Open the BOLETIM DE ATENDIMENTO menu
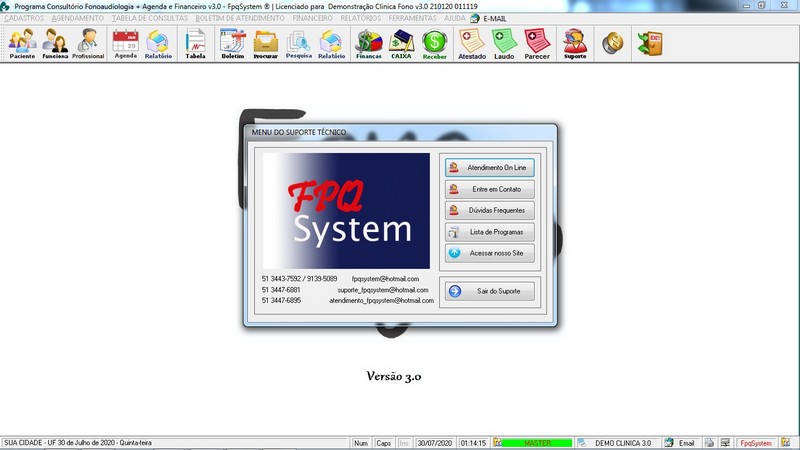Image resolution: width=800 pixels, height=450 pixels. coord(240,18)
